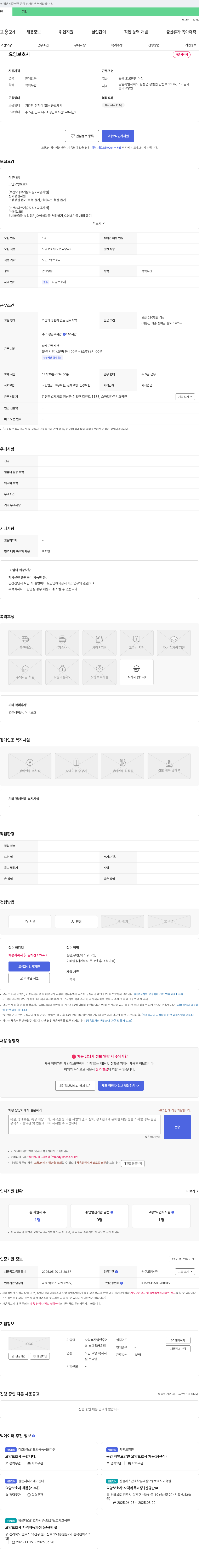Click the 채용시까지 status badge

[x=181, y=54]
